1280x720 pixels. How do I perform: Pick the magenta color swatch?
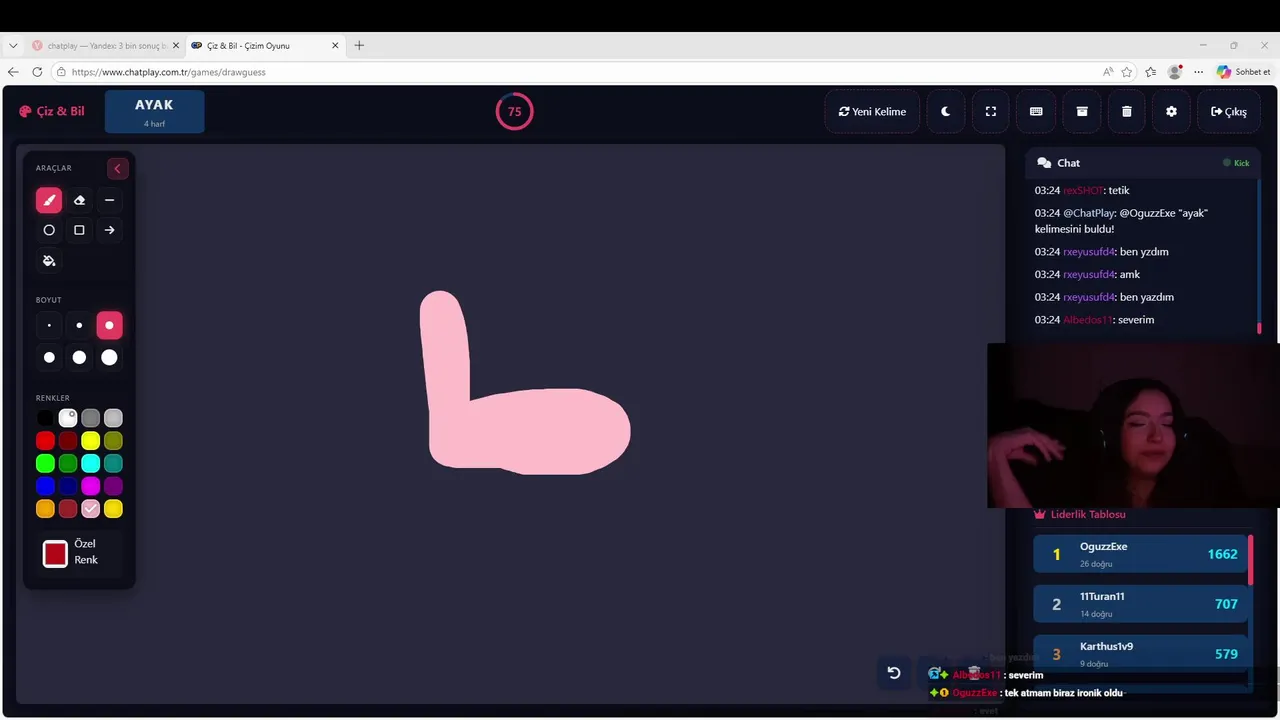coord(91,486)
